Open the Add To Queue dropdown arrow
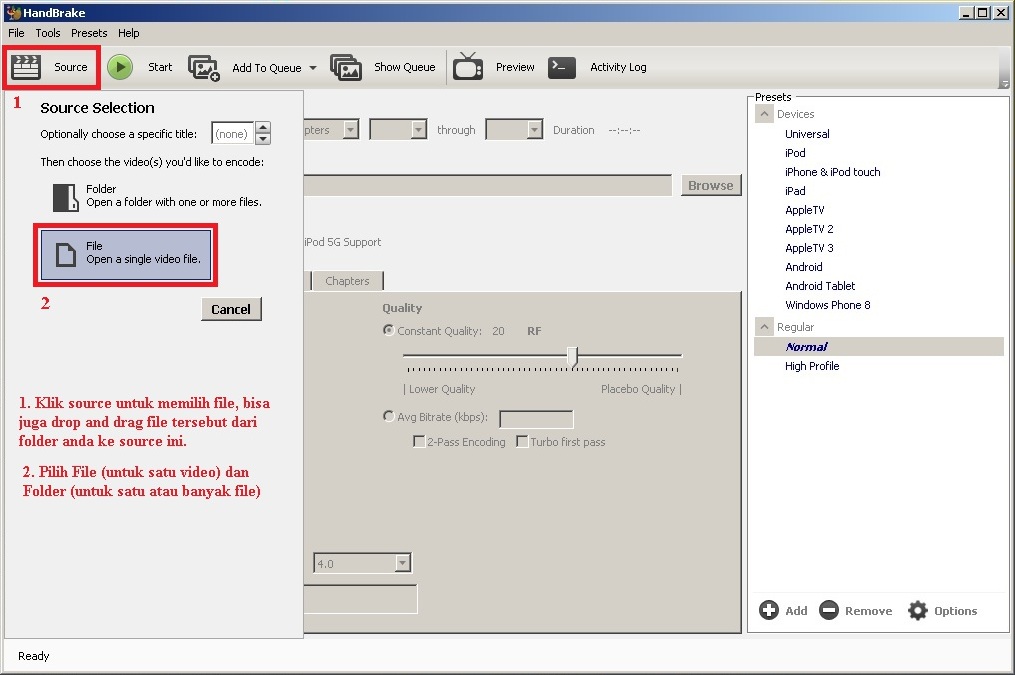This screenshot has height=675, width=1015. (313, 67)
